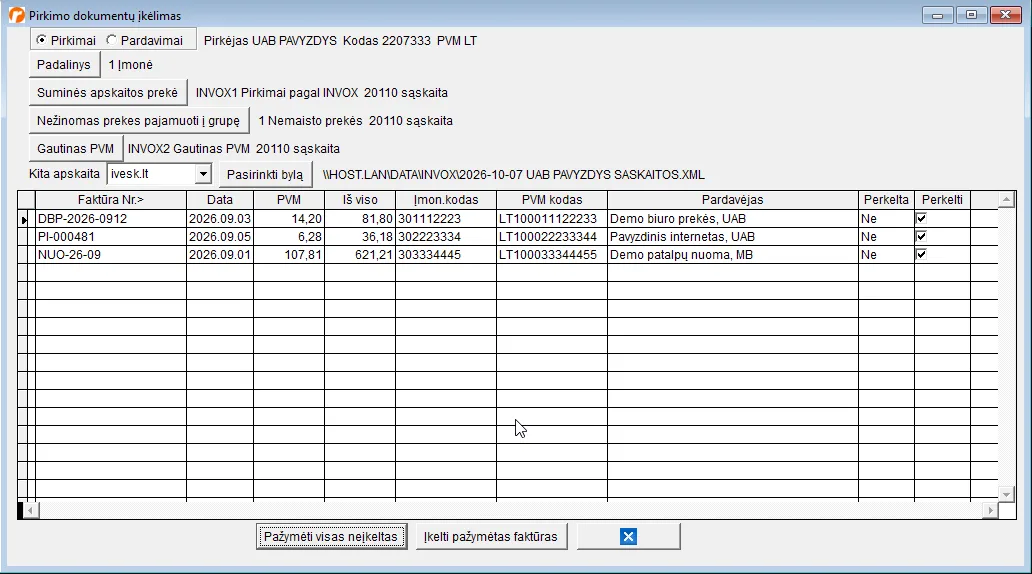
Task: Click PVM amount 6,28
Action: point(289,236)
